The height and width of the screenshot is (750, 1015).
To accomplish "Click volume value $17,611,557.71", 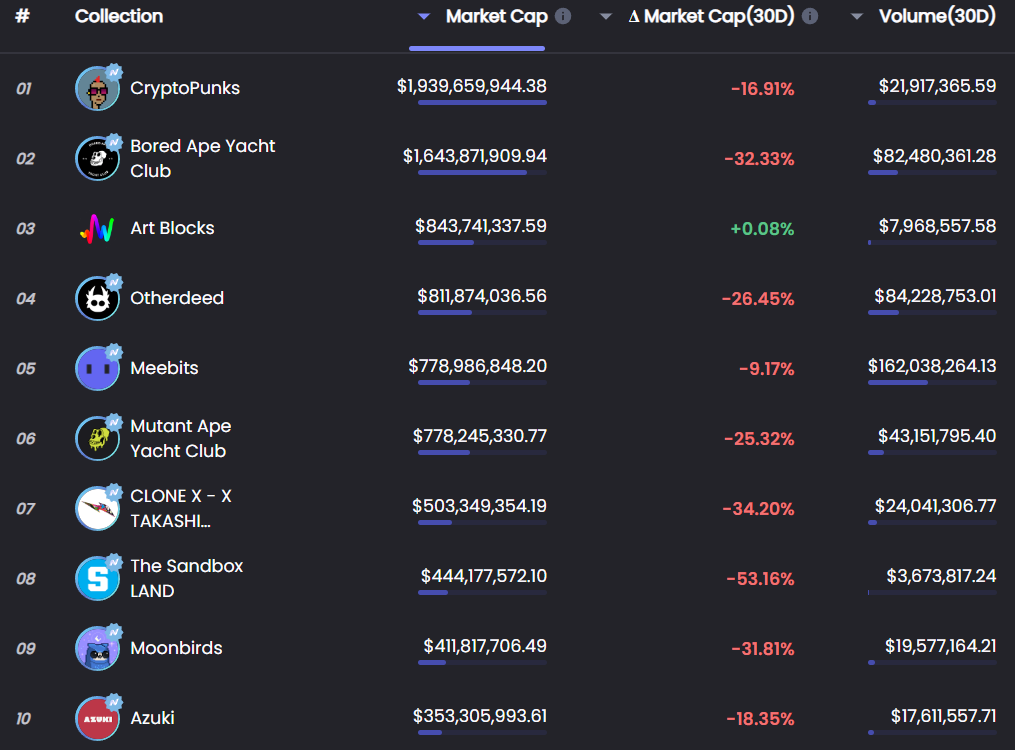I will pos(943,716).
